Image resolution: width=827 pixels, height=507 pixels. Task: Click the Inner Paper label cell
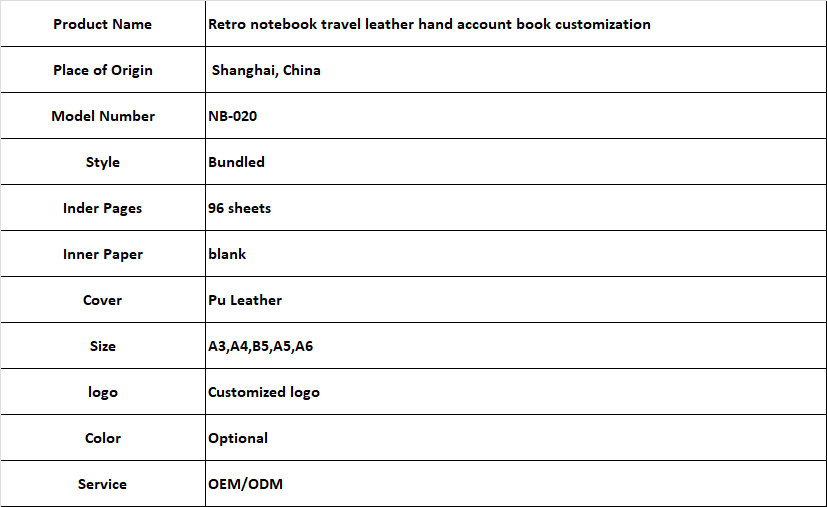point(103,254)
